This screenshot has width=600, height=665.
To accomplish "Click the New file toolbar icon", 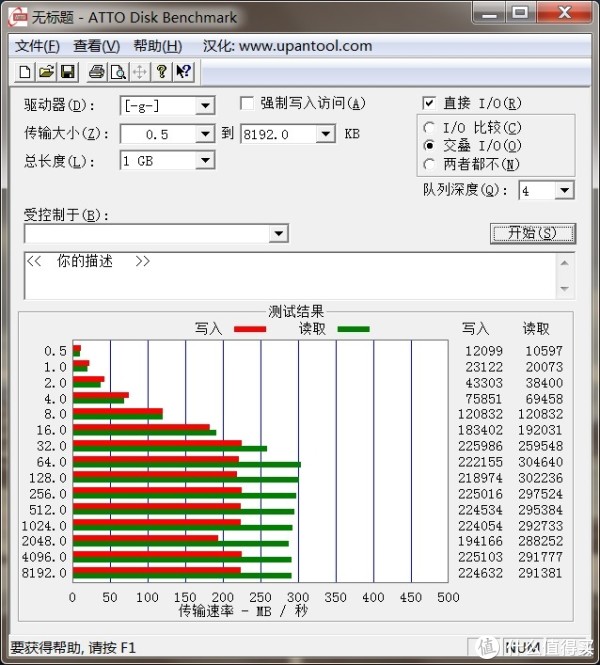I will click(25, 72).
